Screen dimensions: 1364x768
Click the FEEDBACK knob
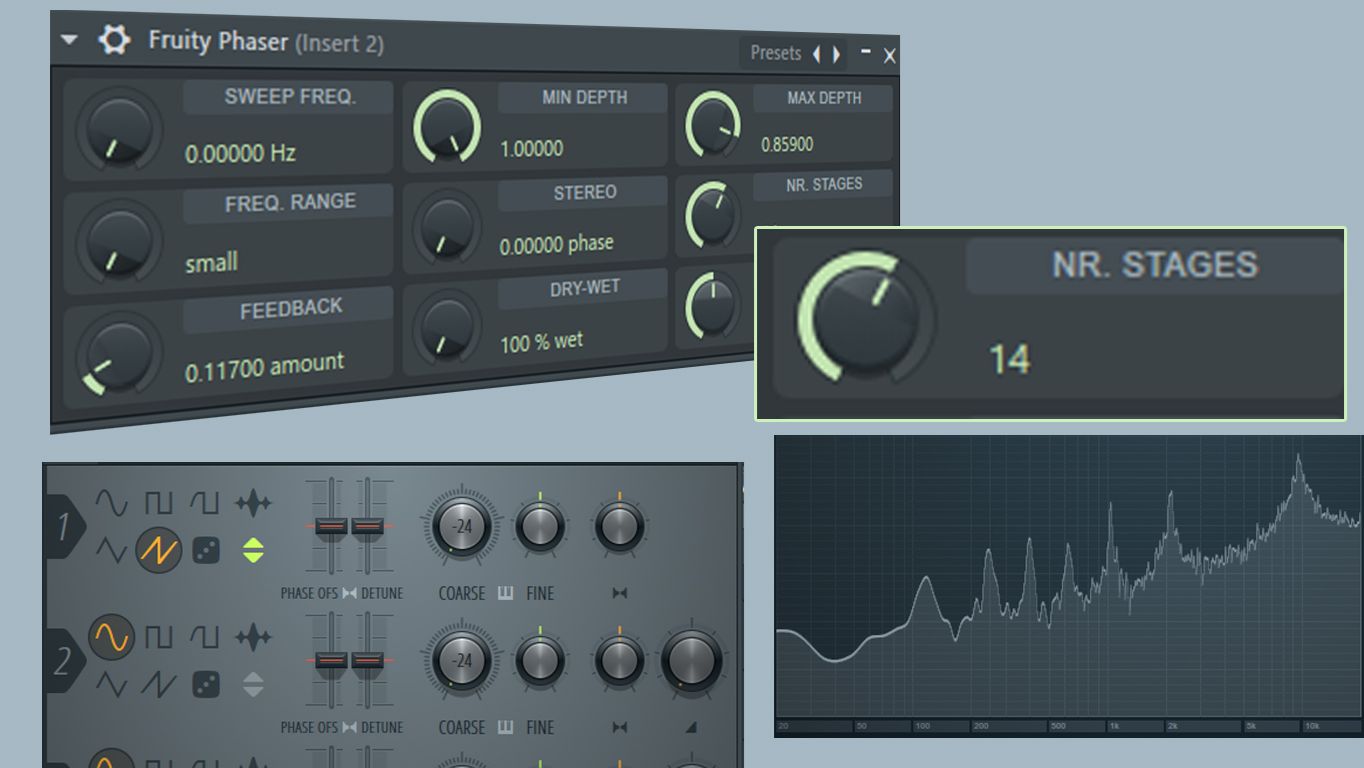point(119,354)
